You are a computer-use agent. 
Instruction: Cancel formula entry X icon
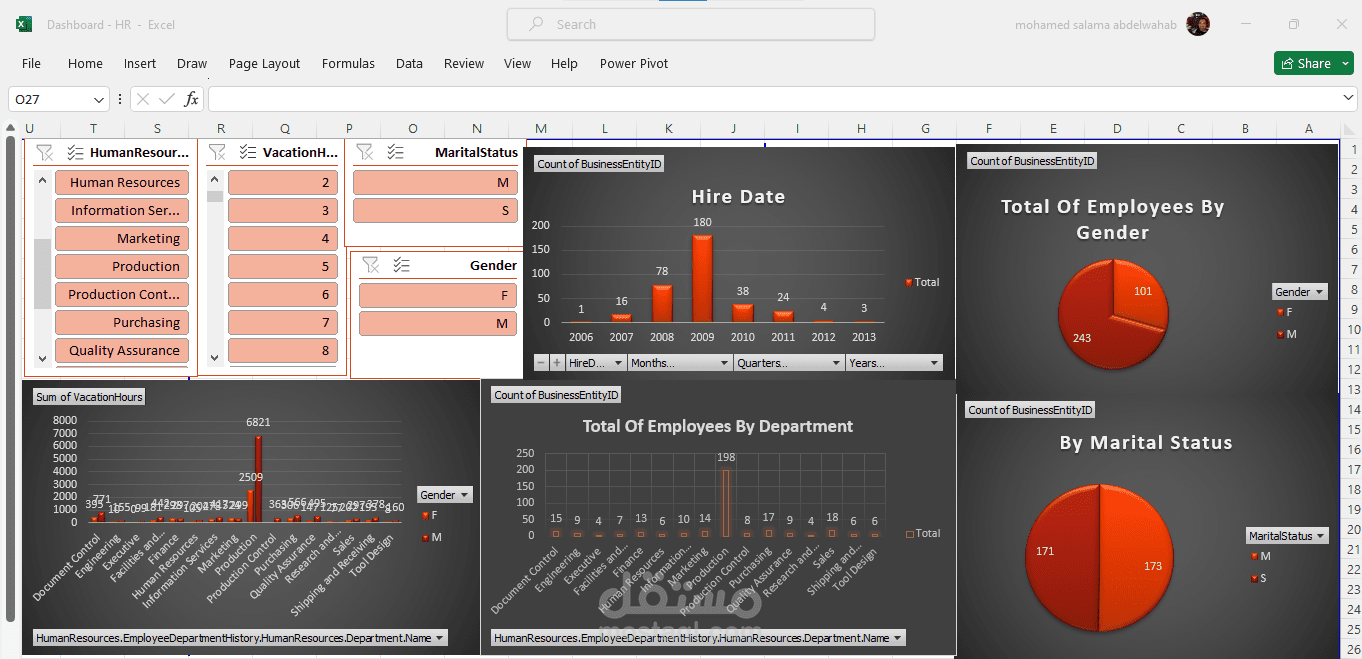point(143,99)
